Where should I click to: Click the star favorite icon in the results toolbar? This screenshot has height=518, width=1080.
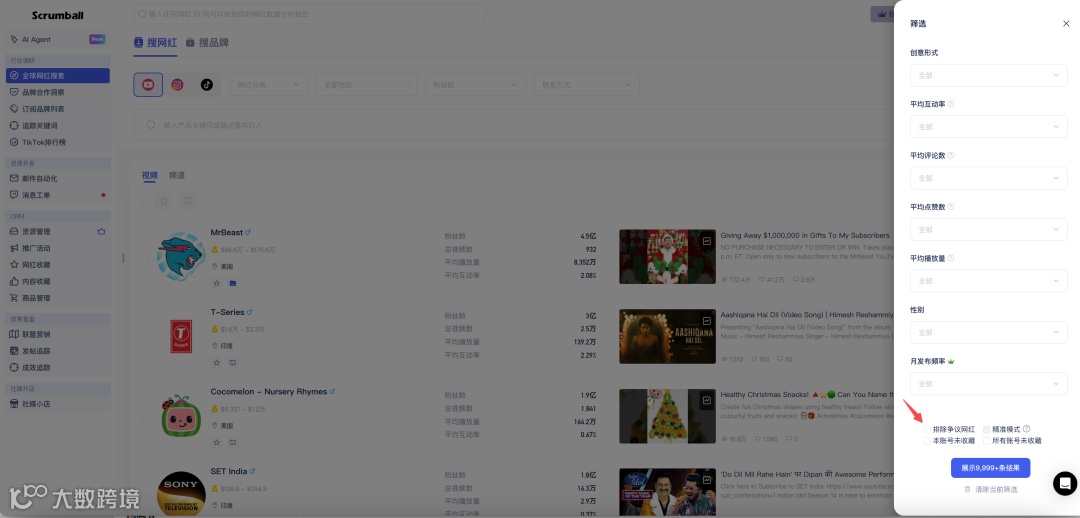tap(164, 201)
